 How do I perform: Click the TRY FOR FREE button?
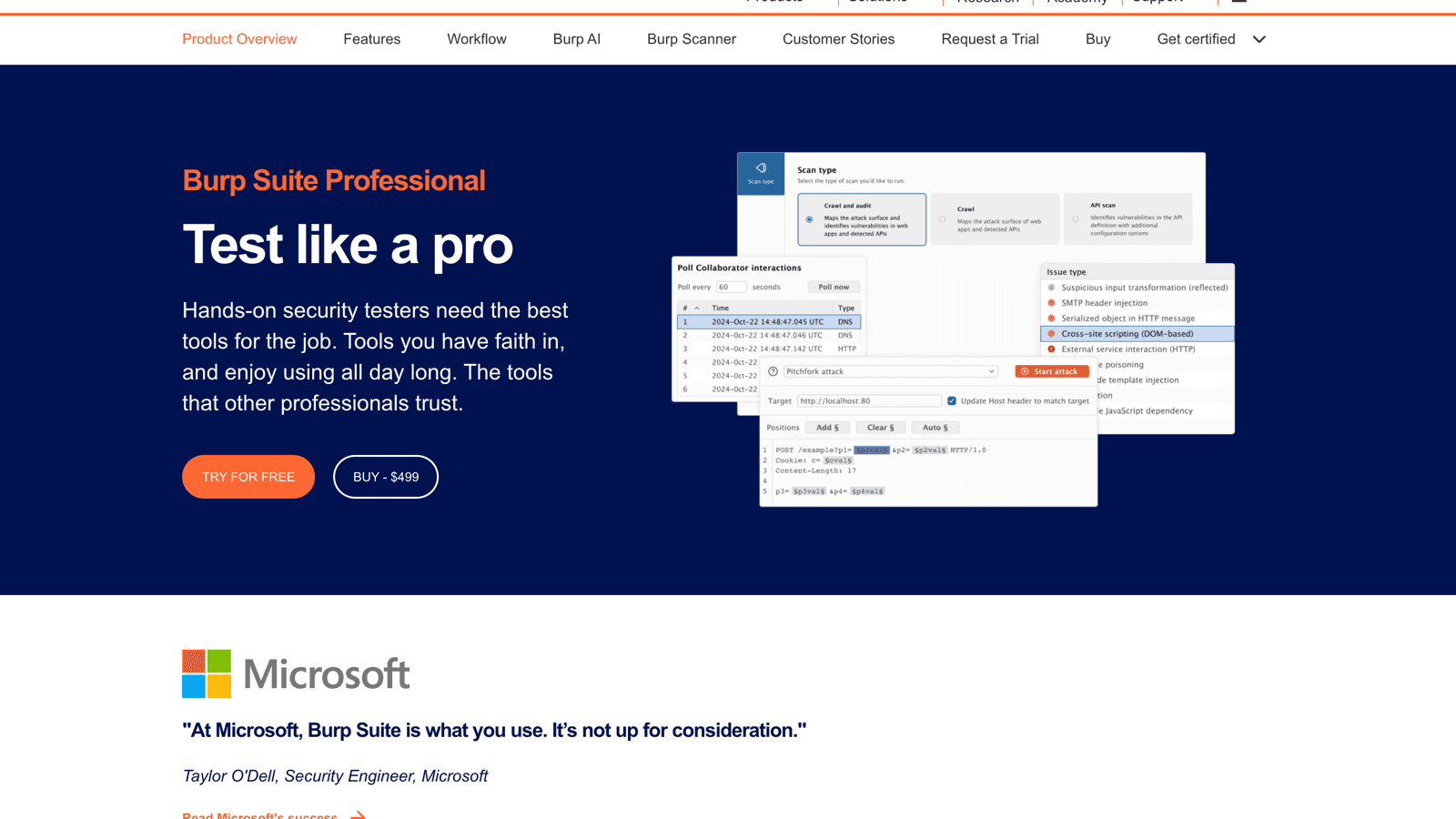point(248,477)
